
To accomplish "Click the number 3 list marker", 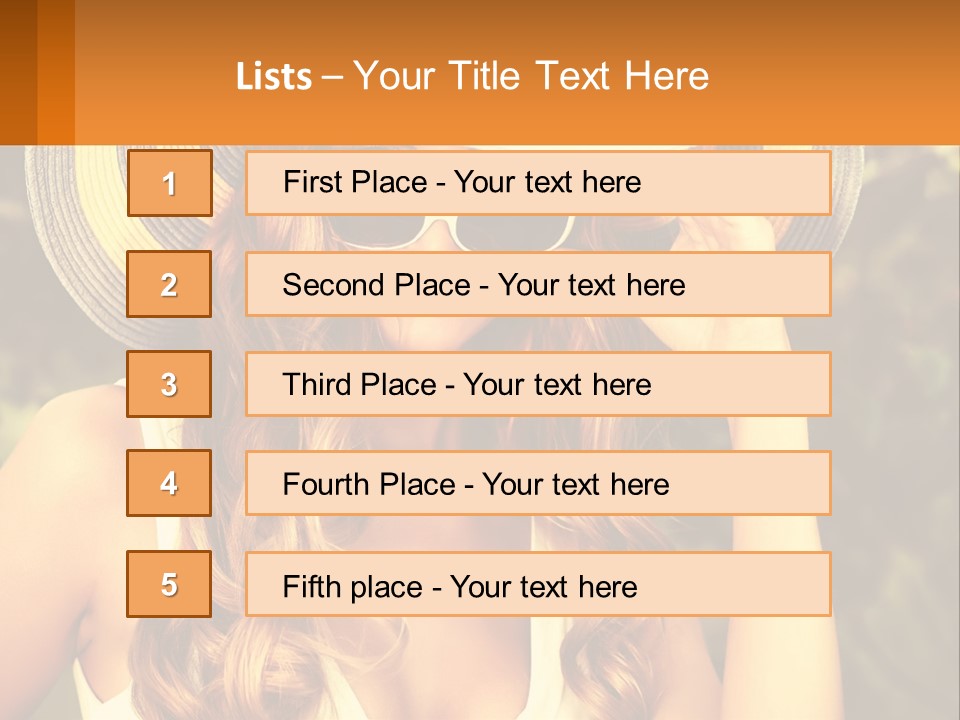I will [169, 384].
